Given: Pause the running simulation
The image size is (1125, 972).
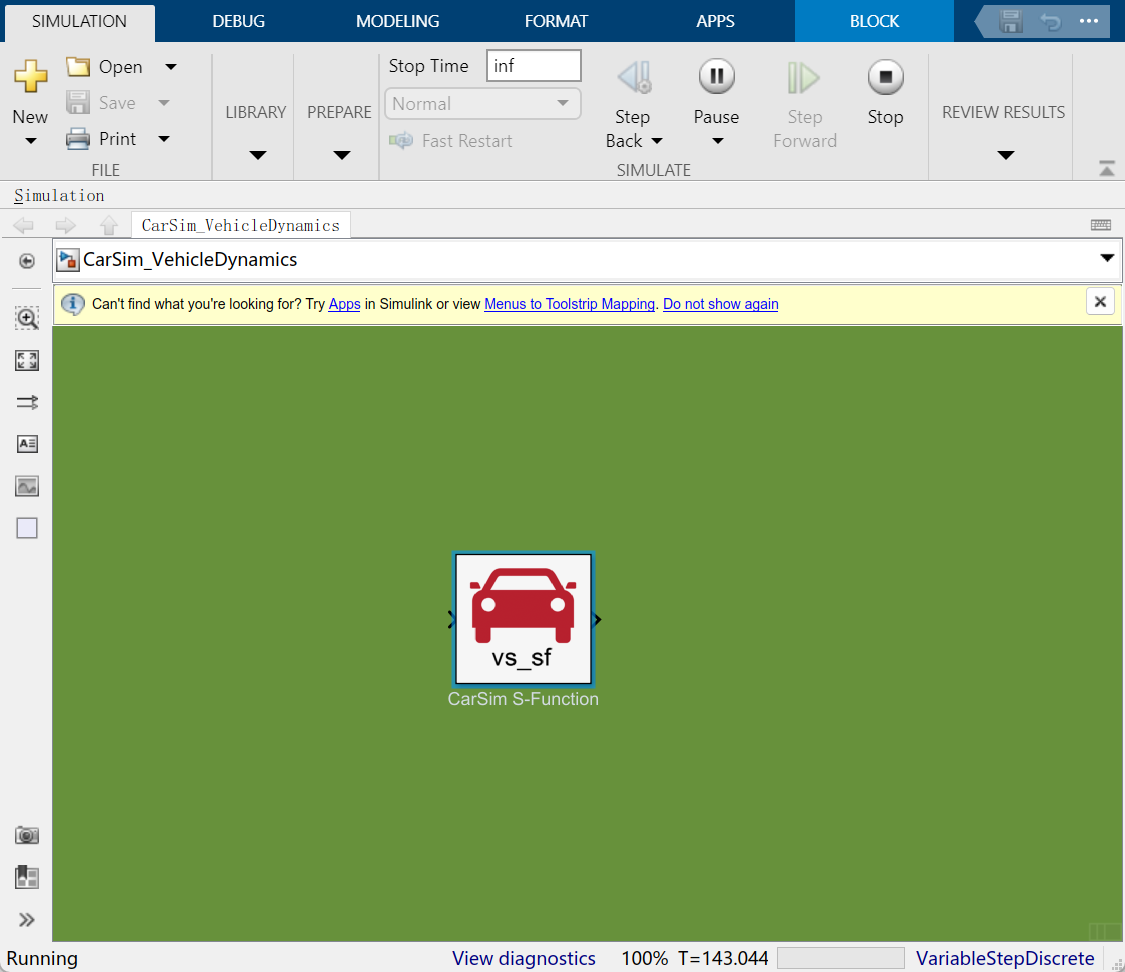Looking at the screenshot, I should coord(717,76).
